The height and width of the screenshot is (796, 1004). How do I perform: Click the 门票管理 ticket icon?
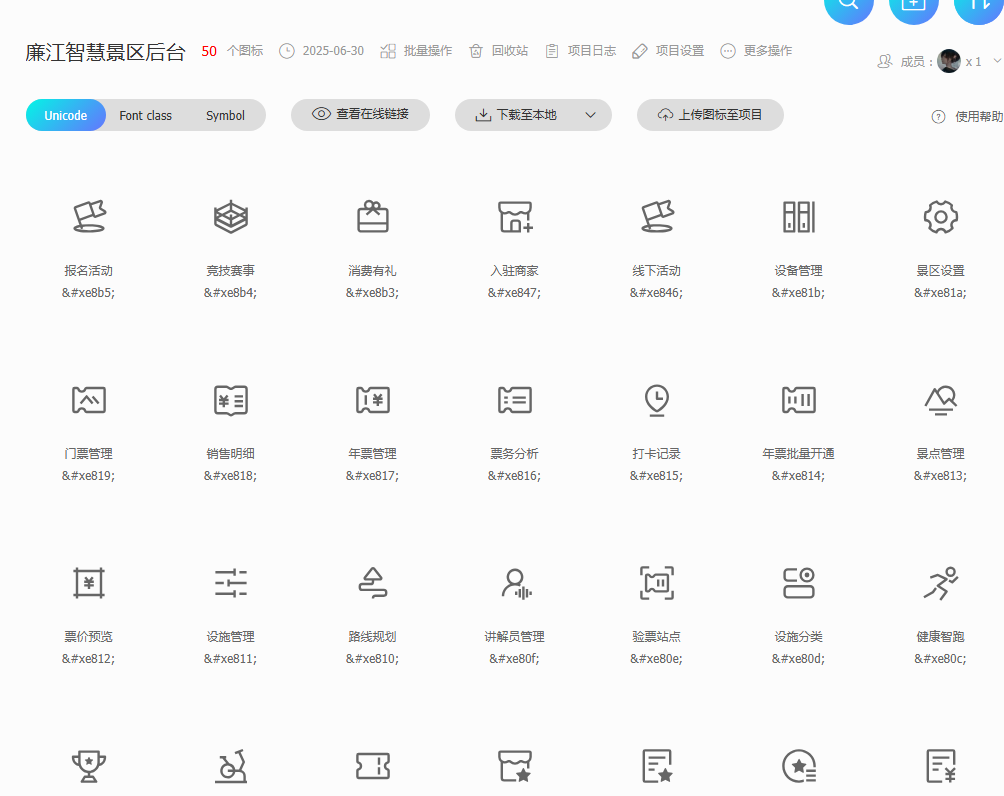89,400
